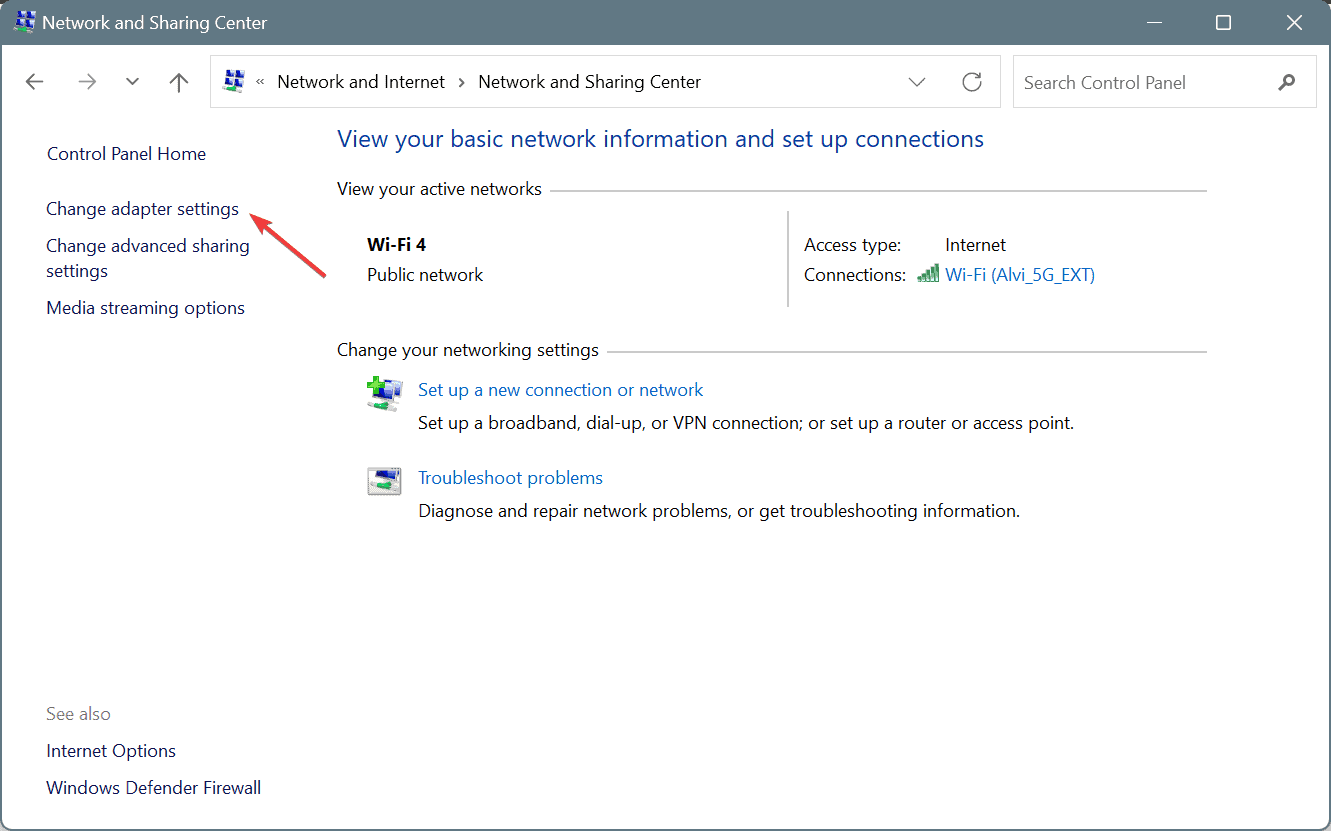Click the breadcrumb overflow double chevron

click(260, 82)
